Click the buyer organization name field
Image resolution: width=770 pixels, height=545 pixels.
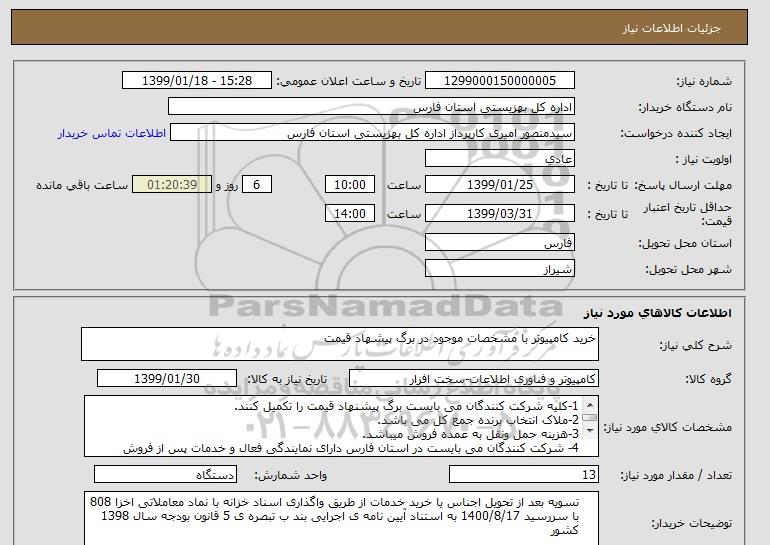371,106
